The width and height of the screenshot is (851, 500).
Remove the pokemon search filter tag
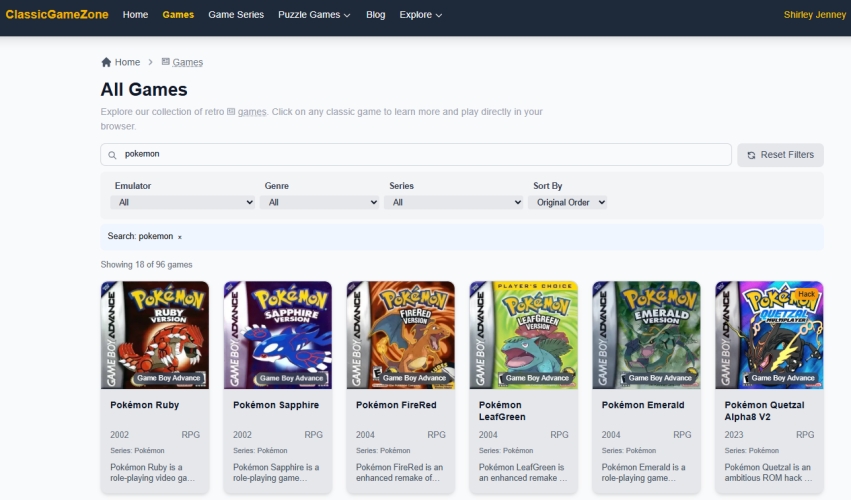tap(180, 237)
